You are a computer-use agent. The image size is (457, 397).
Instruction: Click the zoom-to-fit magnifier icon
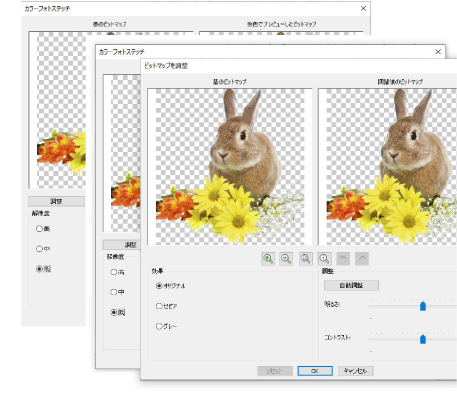click(306, 259)
